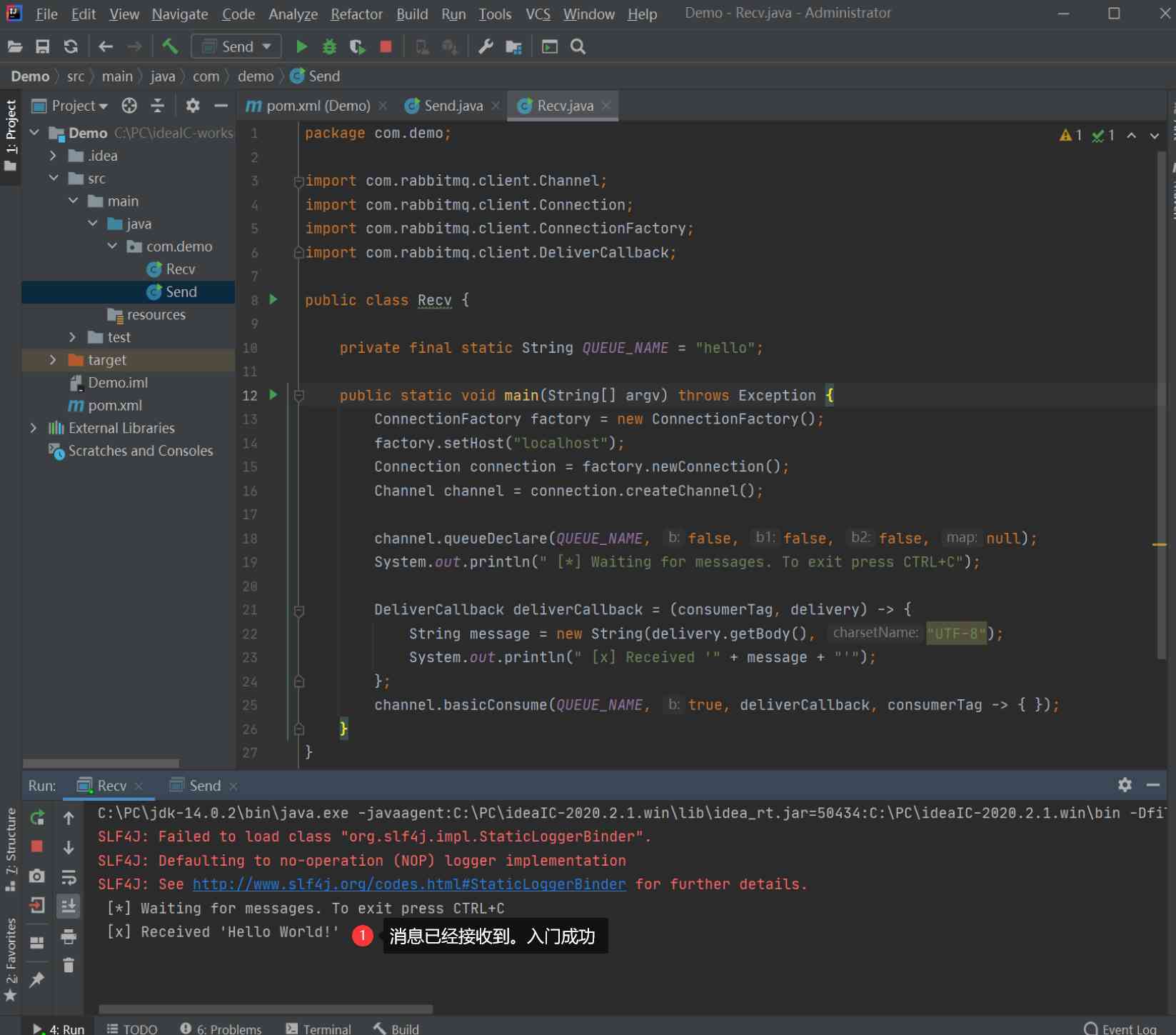Click editor vertical scrollbar

(1161, 404)
